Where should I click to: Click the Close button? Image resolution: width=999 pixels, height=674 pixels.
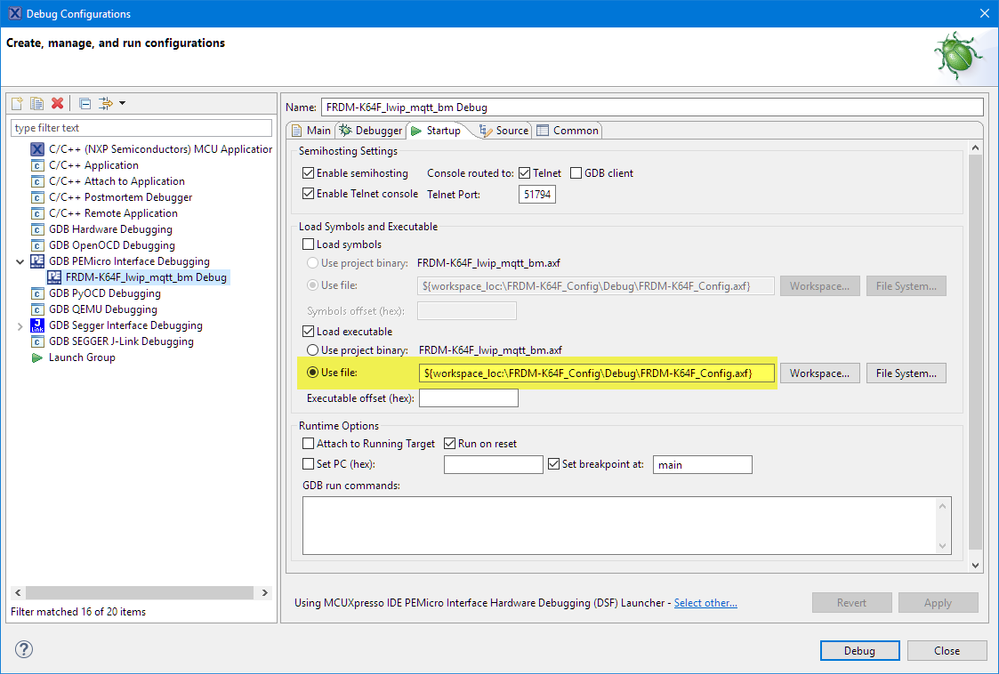[947, 650]
